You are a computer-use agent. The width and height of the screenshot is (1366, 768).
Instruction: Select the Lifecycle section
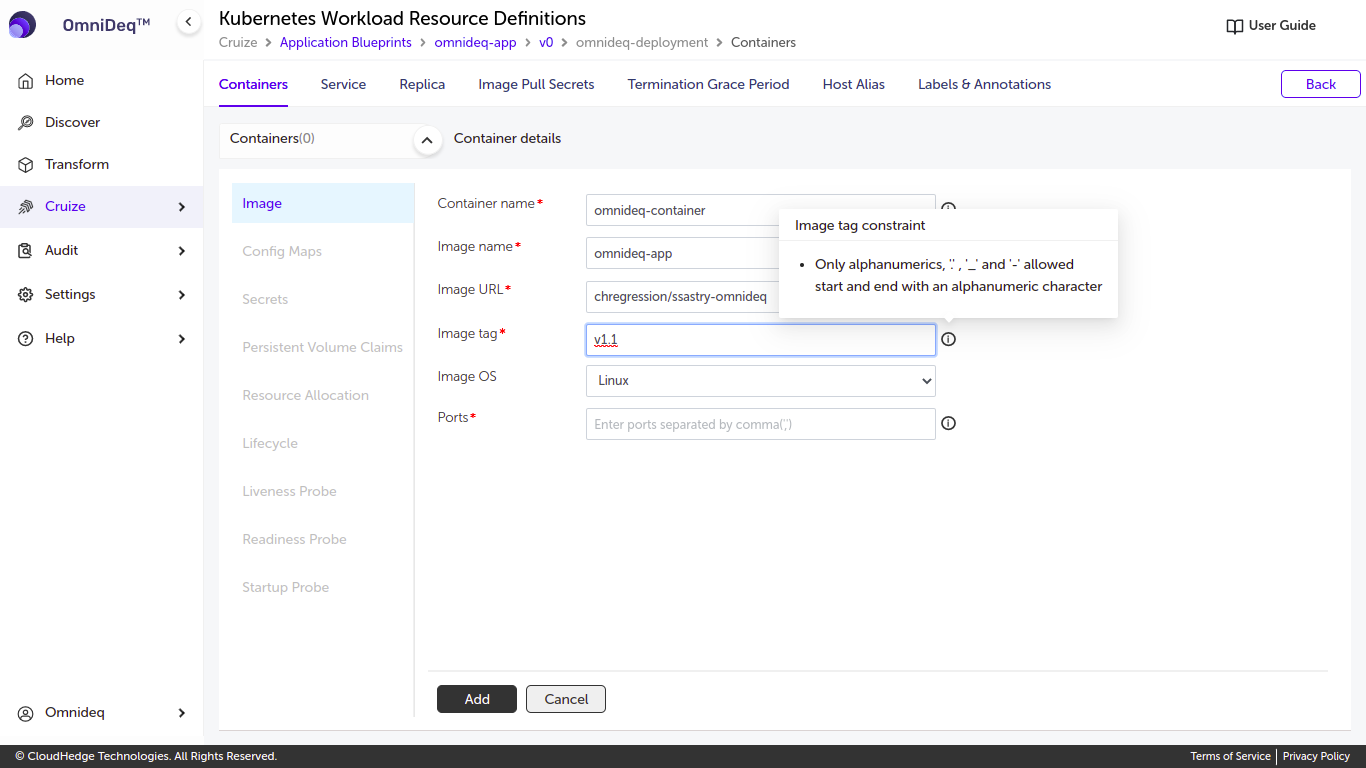(x=323, y=443)
